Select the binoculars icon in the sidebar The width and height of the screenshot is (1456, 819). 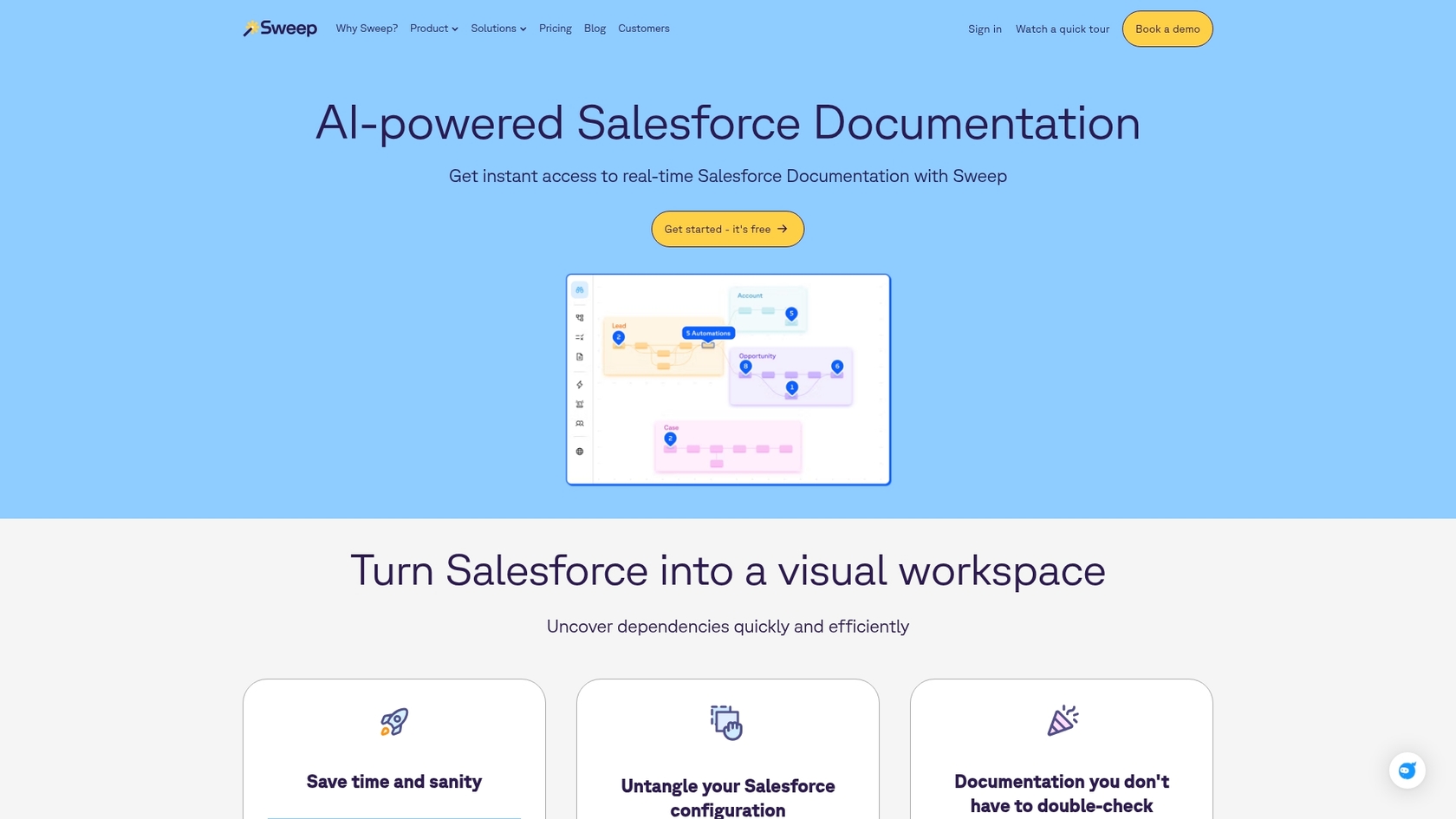pos(579,289)
